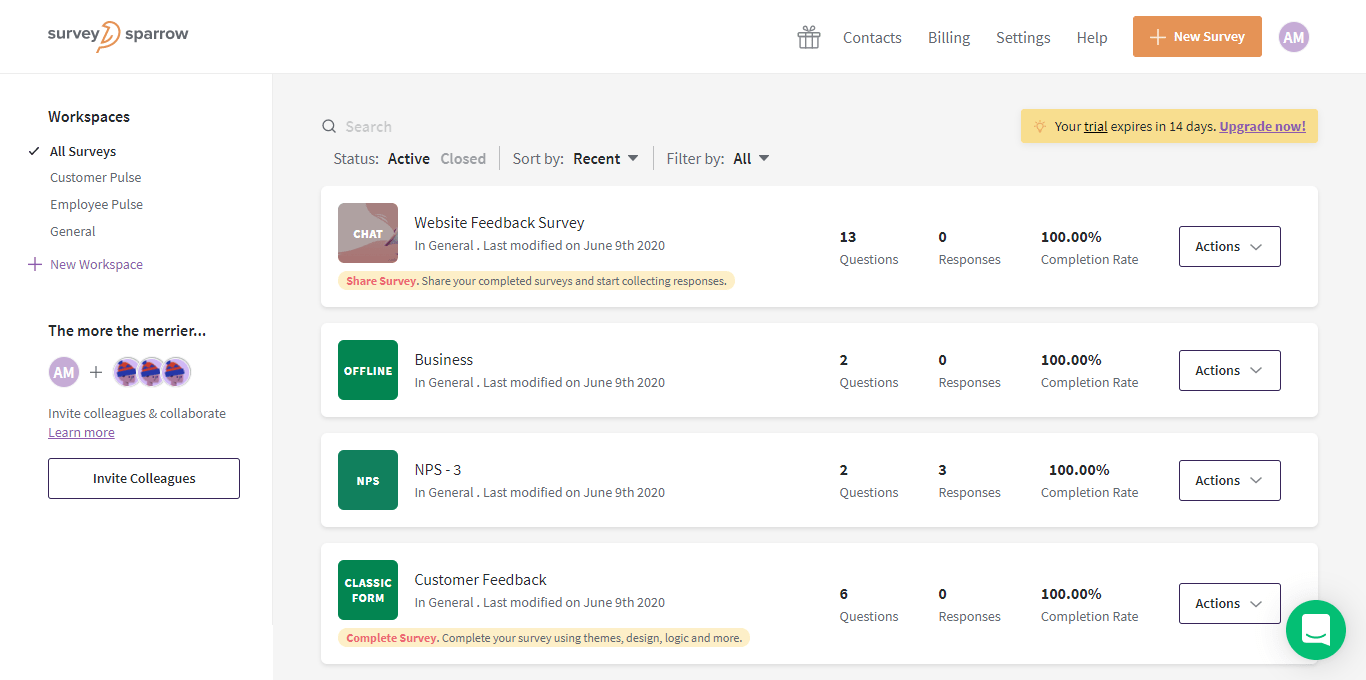Click the Classic Form survey icon
Image resolution: width=1366 pixels, height=680 pixels.
(368, 590)
